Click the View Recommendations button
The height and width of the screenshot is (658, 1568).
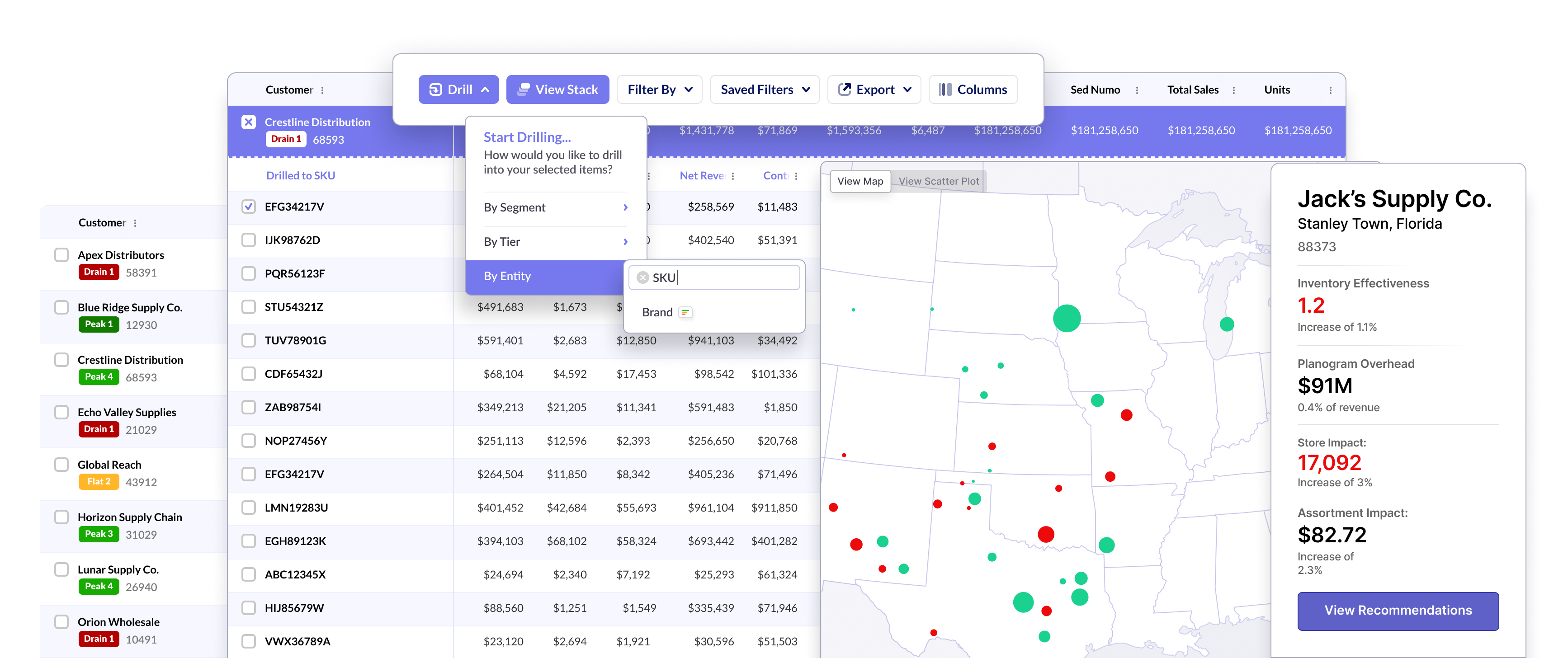[x=1398, y=611]
